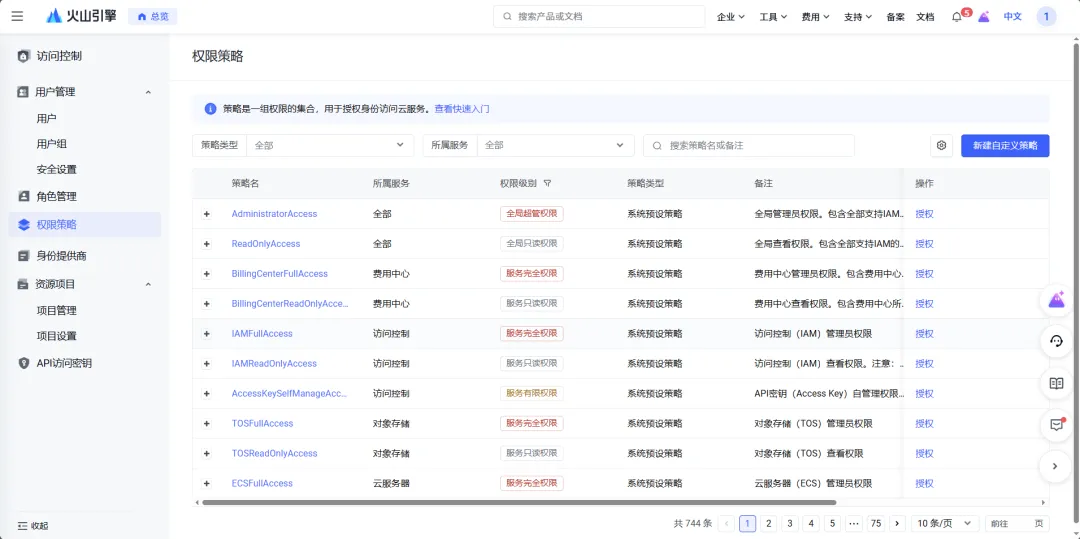Click the API访问密钥 shield icon
This screenshot has width=1080, height=539.
pyautogui.click(x=24, y=363)
